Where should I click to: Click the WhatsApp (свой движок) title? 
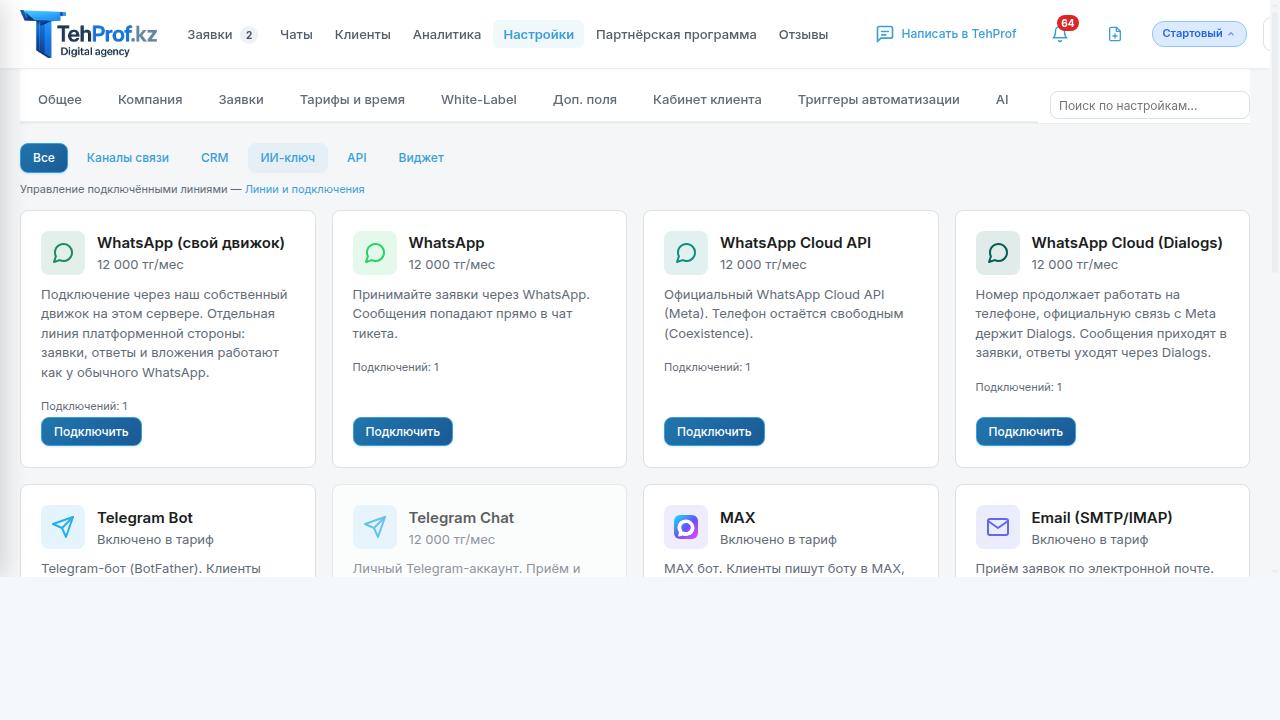(191, 243)
